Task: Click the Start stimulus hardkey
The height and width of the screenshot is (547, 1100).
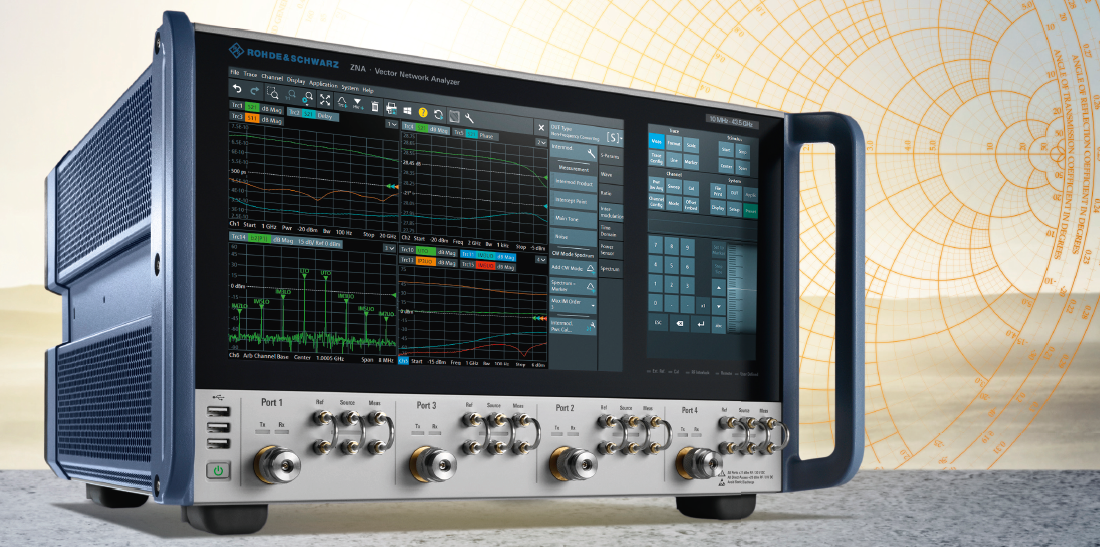Action: click(x=726, y=149)
